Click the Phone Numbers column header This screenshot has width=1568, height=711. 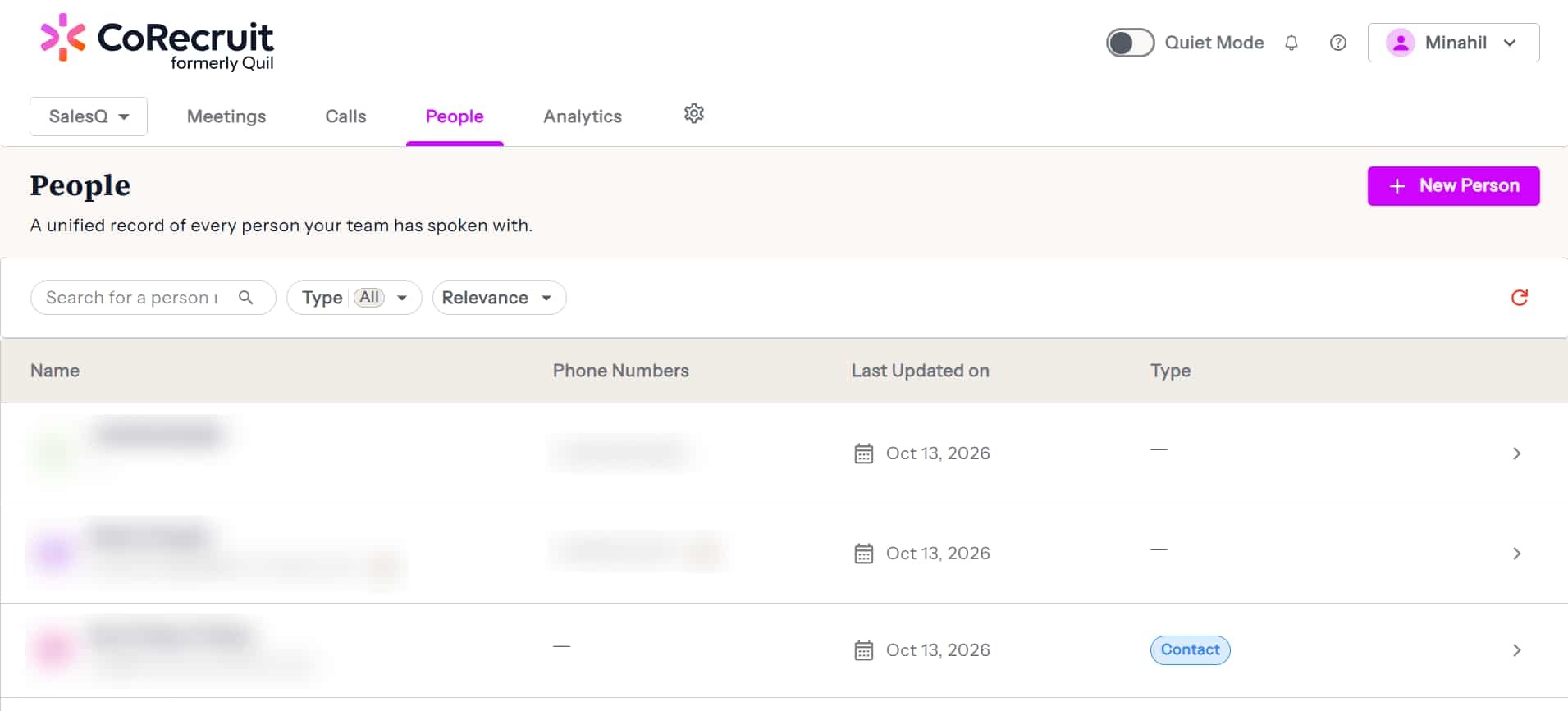[x=620, y=371]
